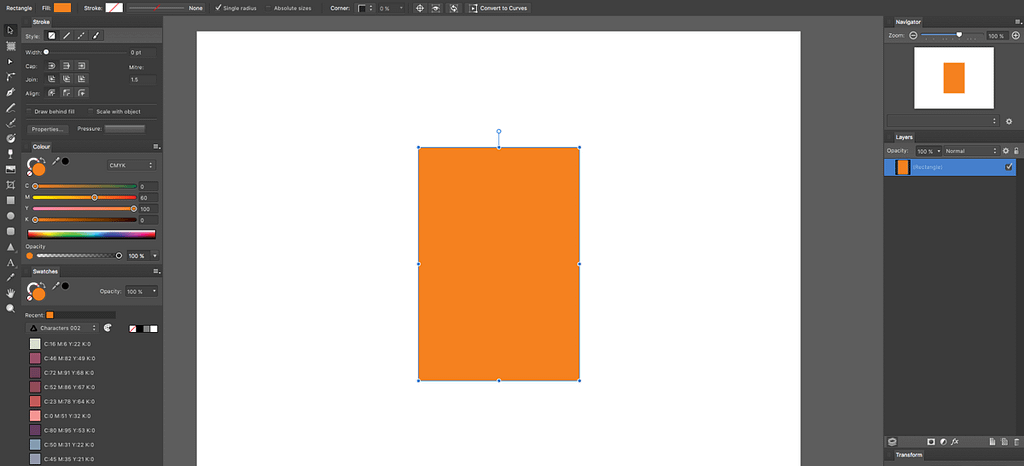The image size is (1024, 466).
Task: Select the Pen tool in the toolbar
Action: click(11, 92)
